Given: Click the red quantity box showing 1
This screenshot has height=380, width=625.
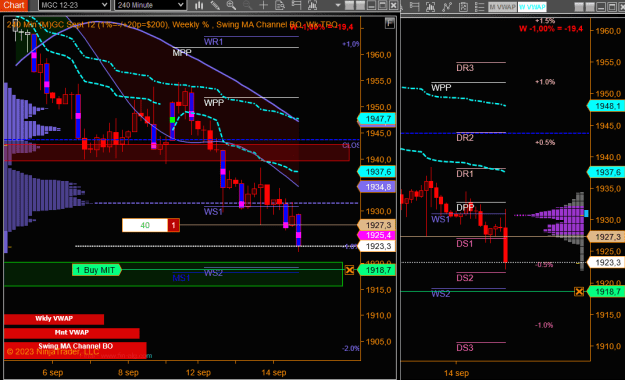Looking at the screenshot, I should point(173,225).
